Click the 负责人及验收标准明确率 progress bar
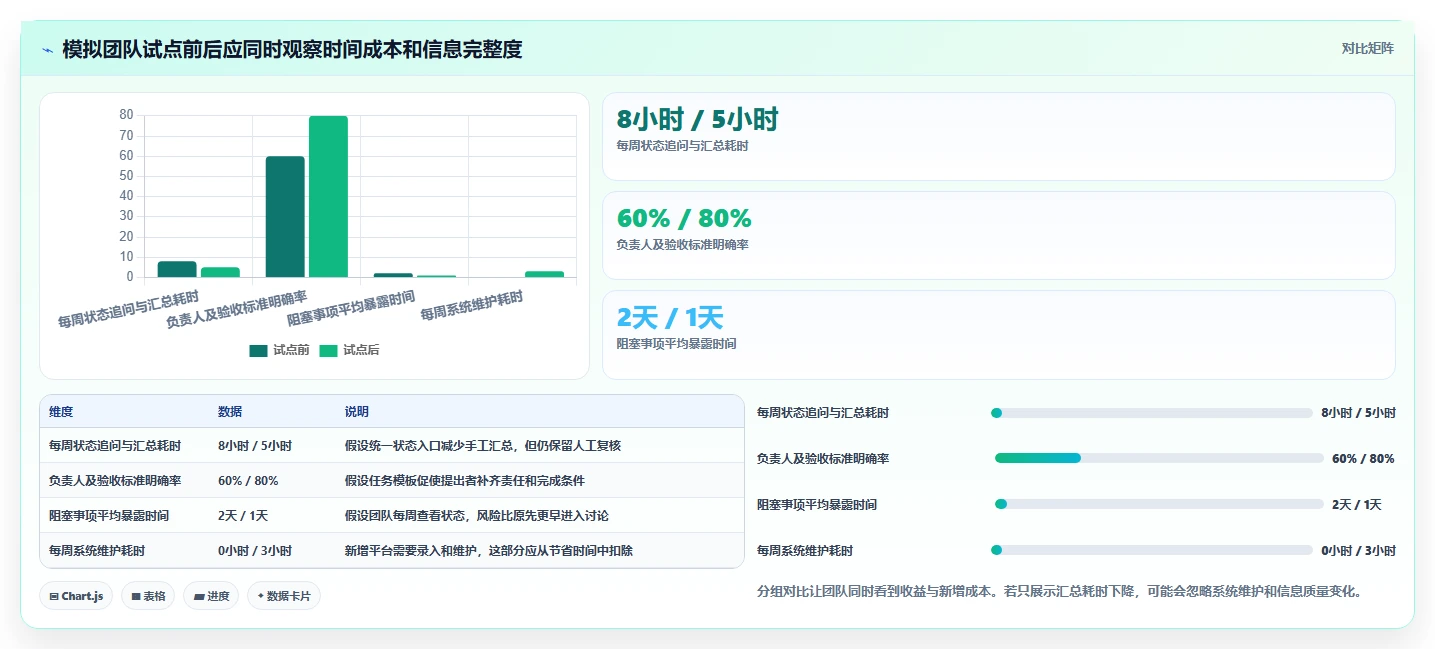This screenshot has width=1435, height=649. (1159, 458)
